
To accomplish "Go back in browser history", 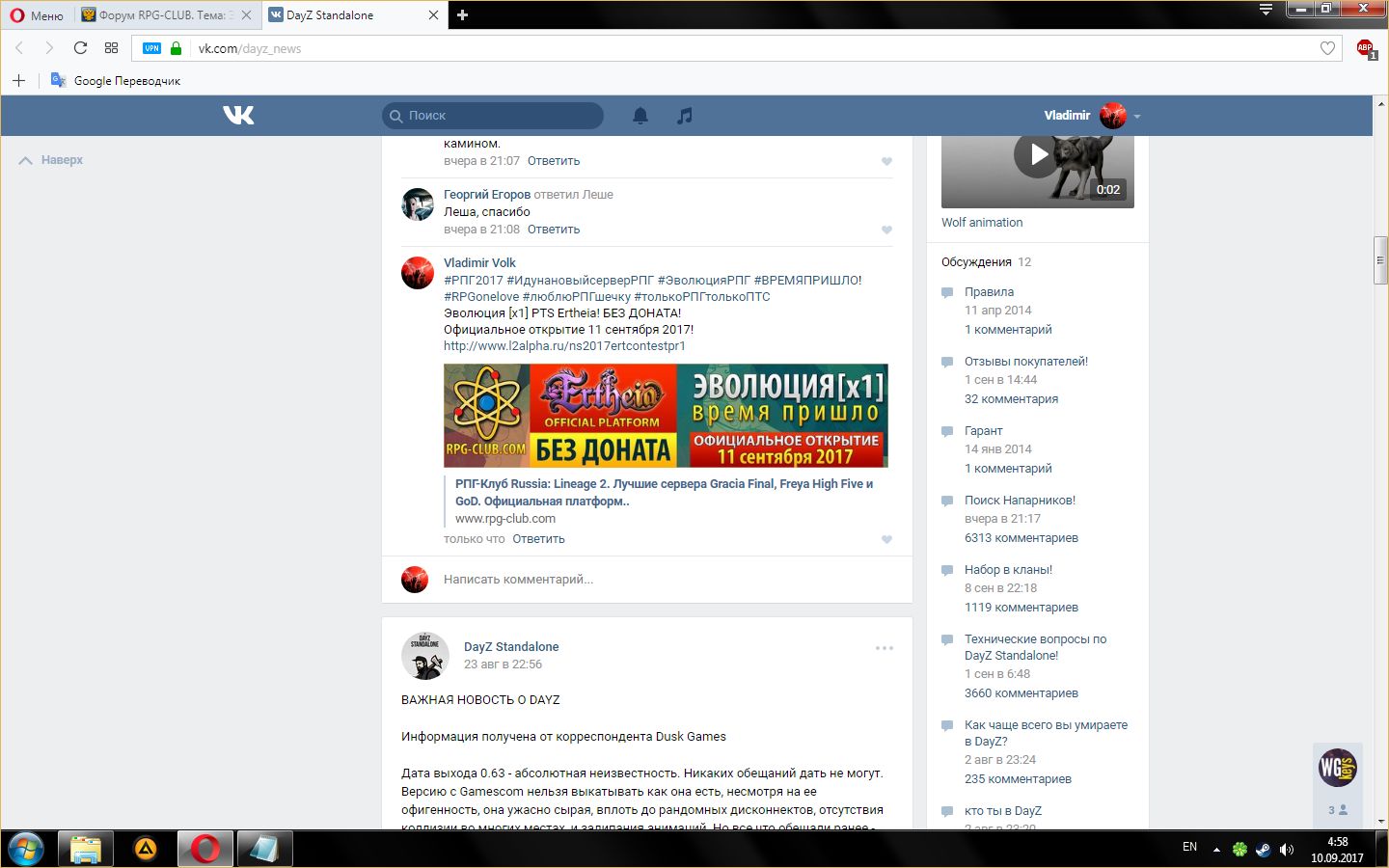I will [x=19, y=47].
